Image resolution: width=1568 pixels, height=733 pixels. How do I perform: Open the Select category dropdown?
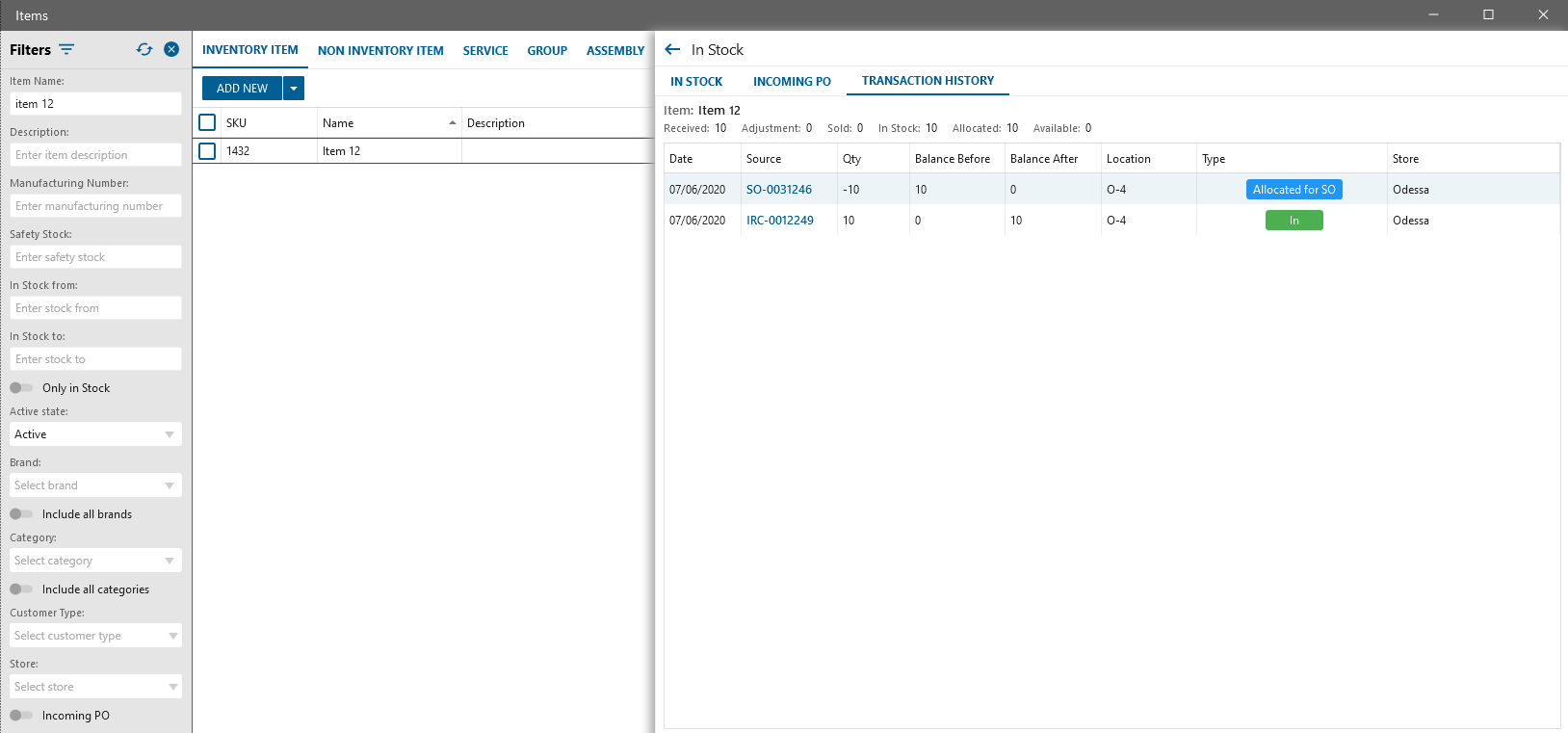pyautogui.click(x=95, y=561)
